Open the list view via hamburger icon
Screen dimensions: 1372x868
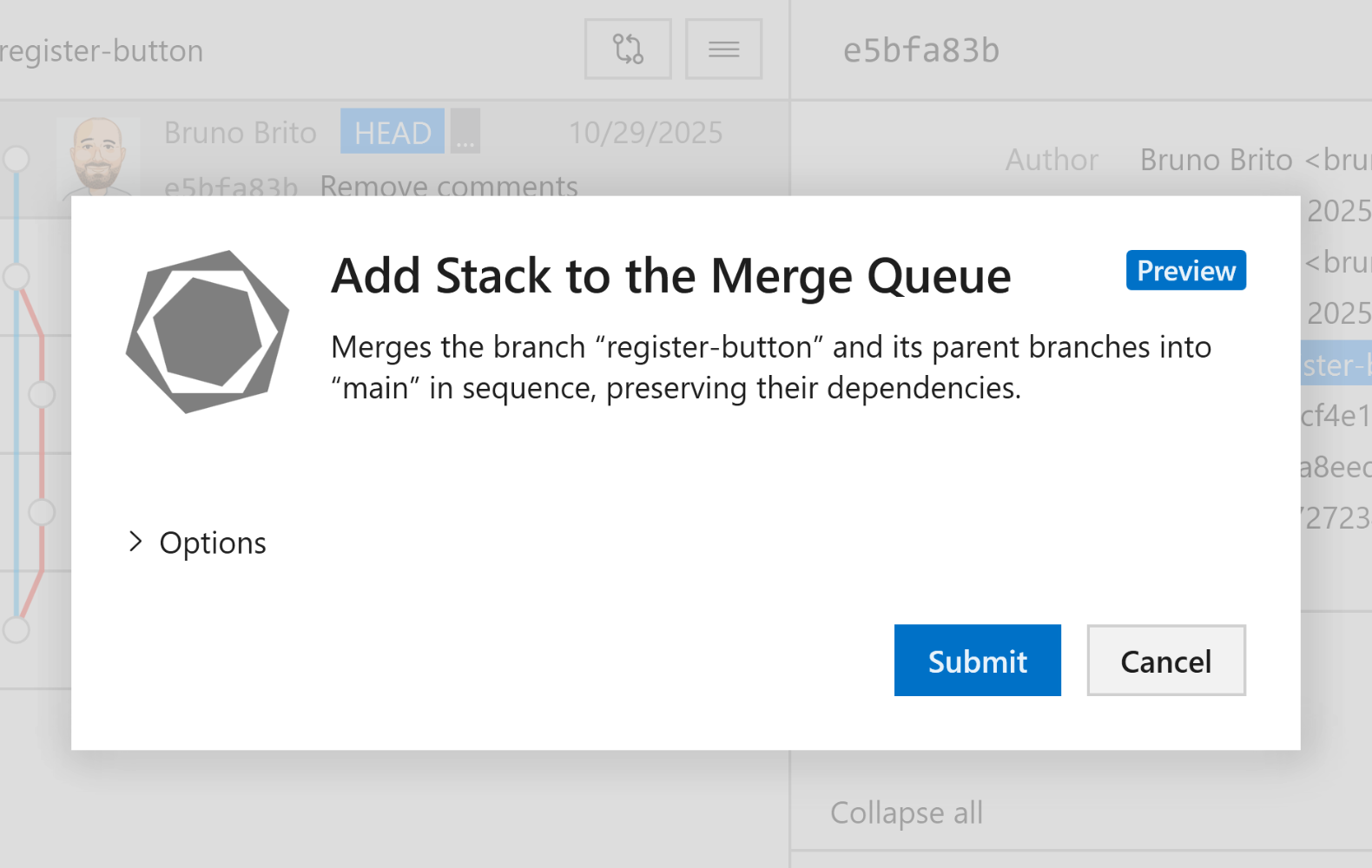723,49
